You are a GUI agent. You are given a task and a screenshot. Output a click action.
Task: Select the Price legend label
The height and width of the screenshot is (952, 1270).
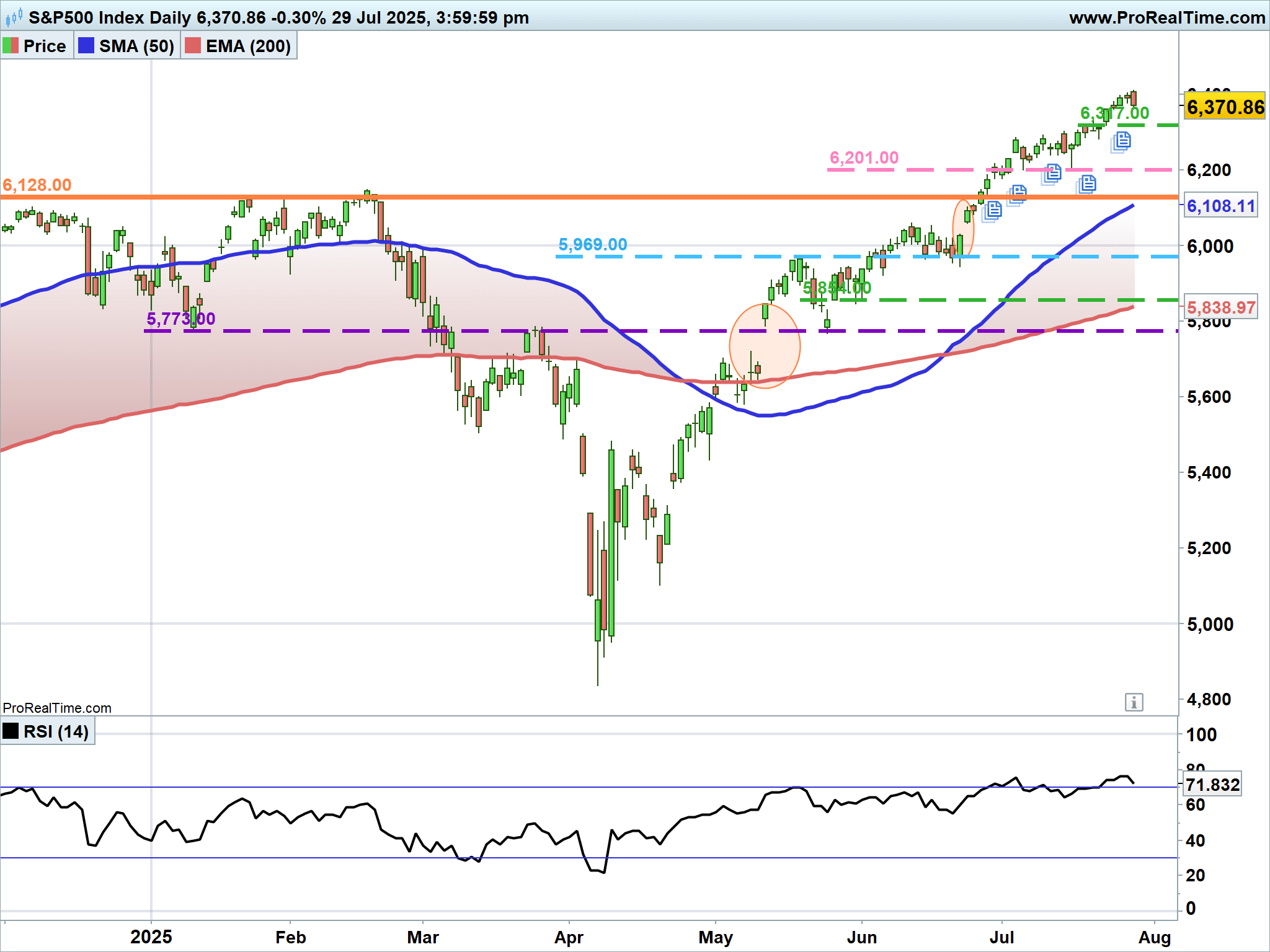tap(45, 46)
